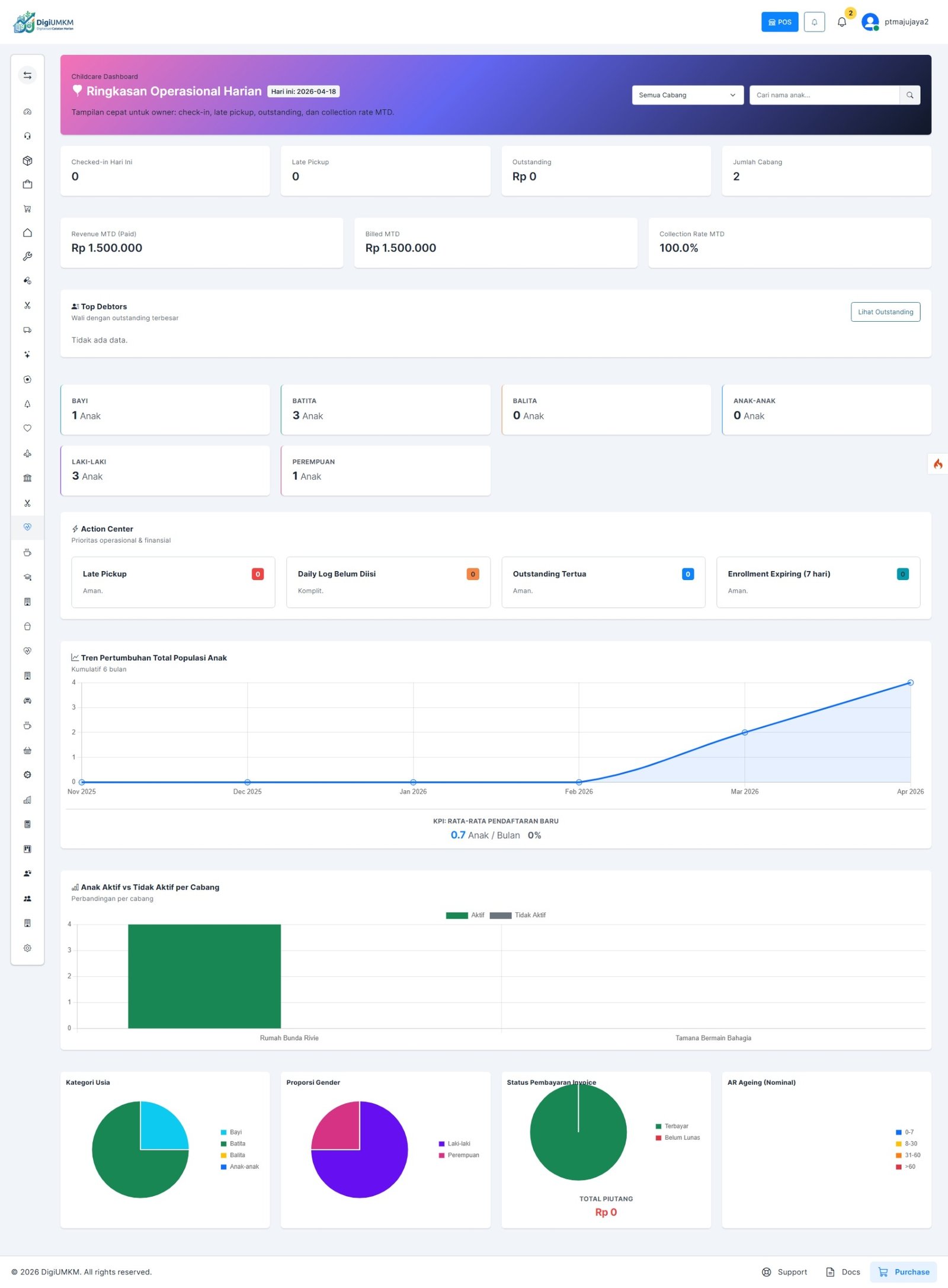
Task: Open the Docs footer link
Action: pos(843,1272)
